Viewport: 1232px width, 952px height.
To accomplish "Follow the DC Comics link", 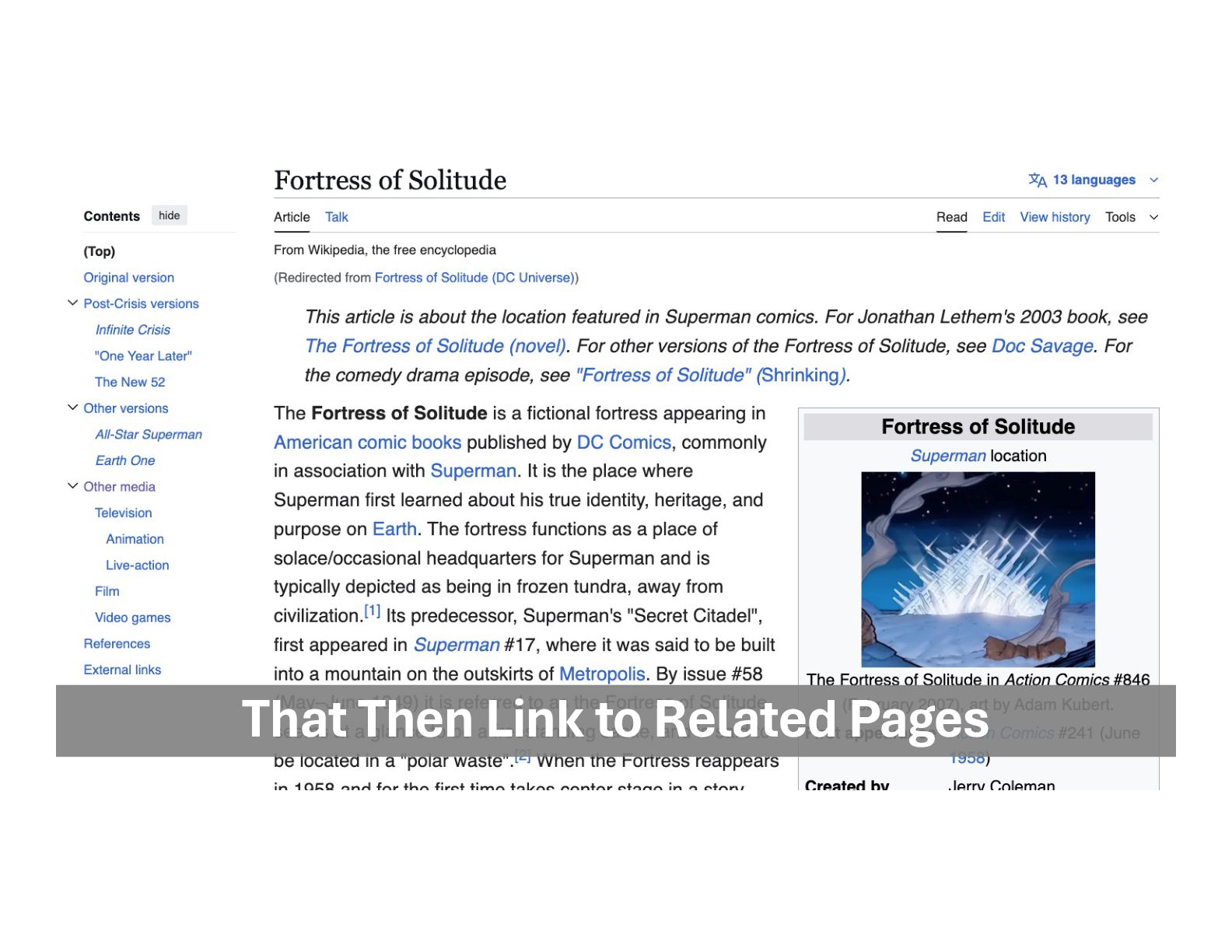I will [624, 443].
